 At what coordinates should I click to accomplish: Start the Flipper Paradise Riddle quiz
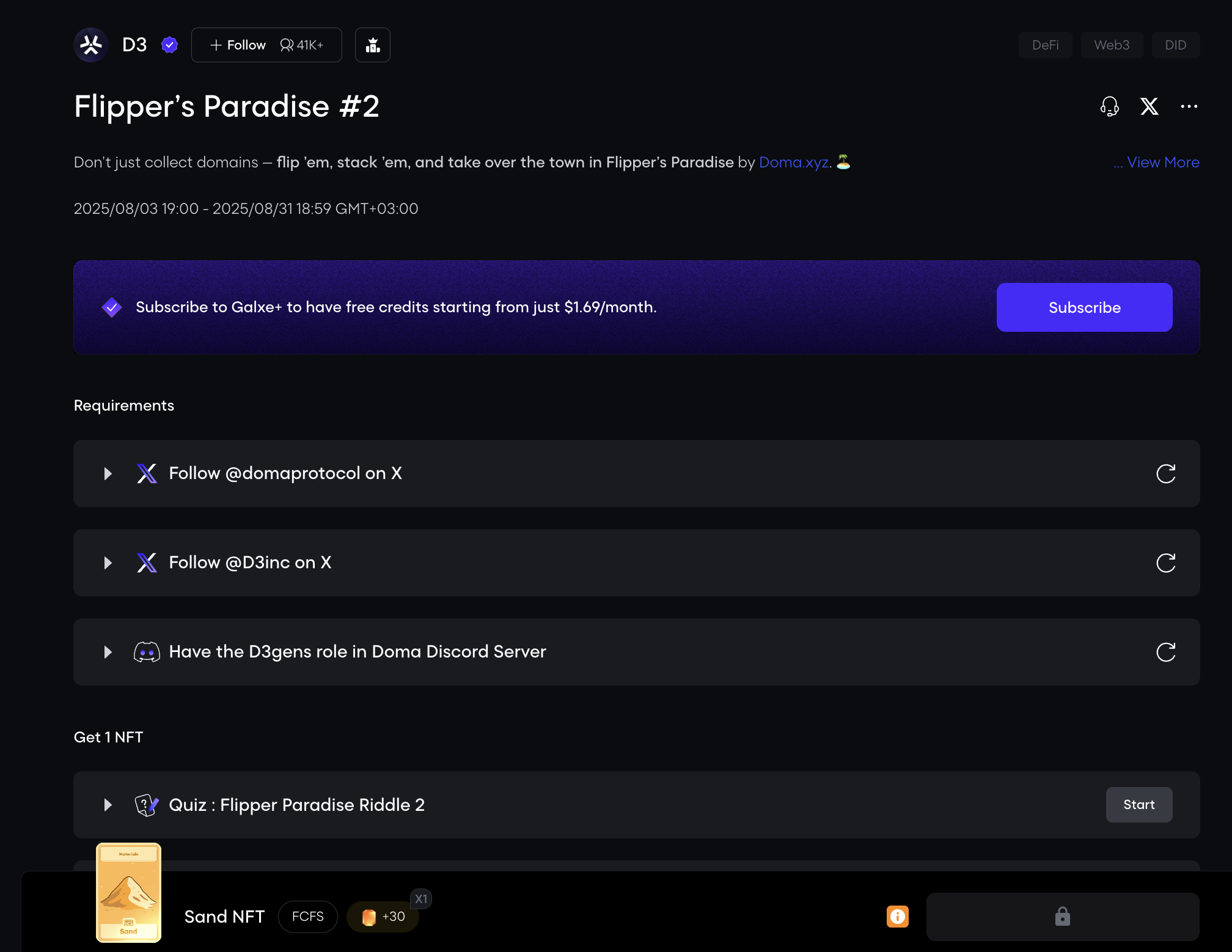click(x=1138, y=805)
